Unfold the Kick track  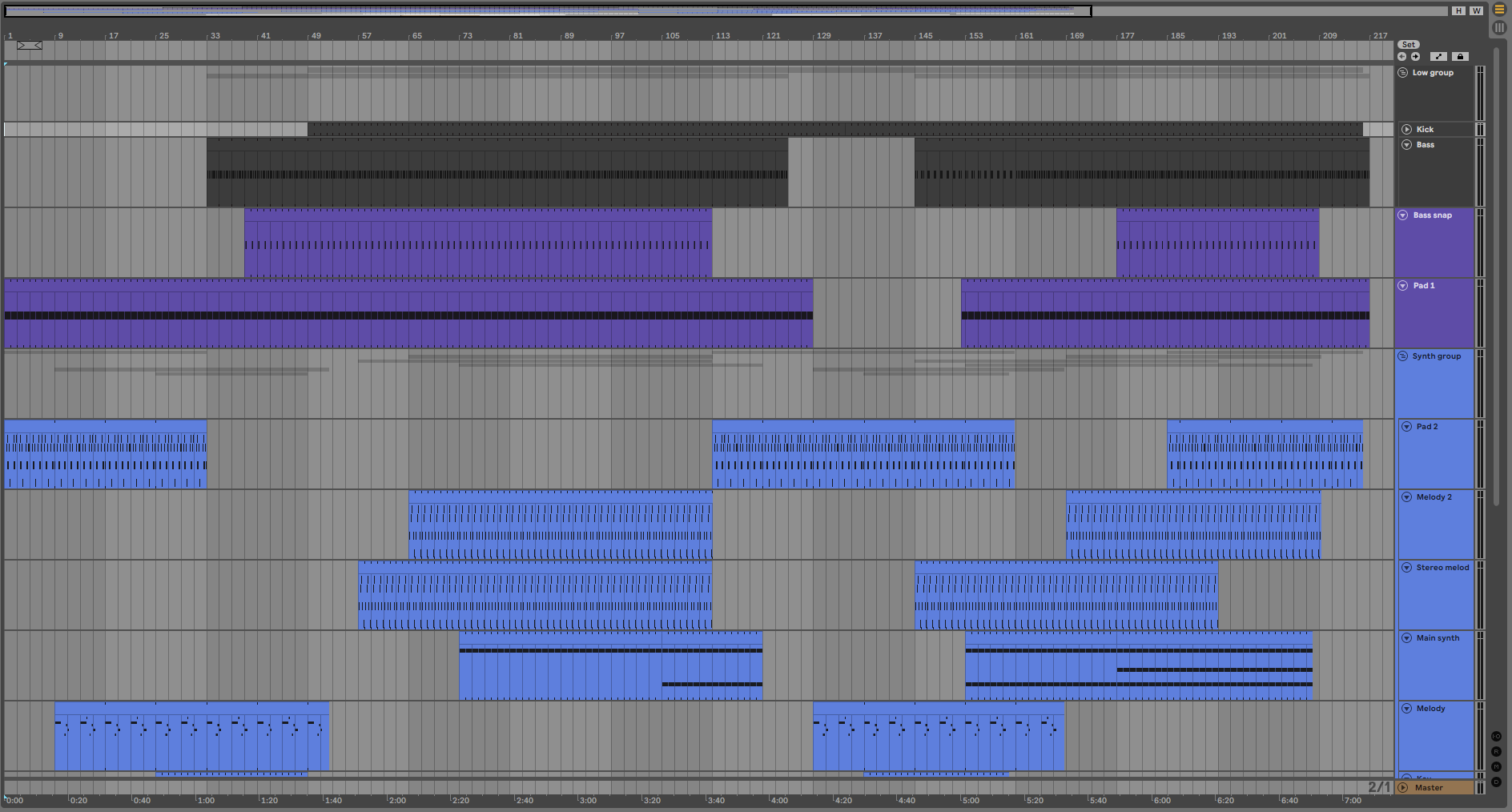coord(1407,130)
